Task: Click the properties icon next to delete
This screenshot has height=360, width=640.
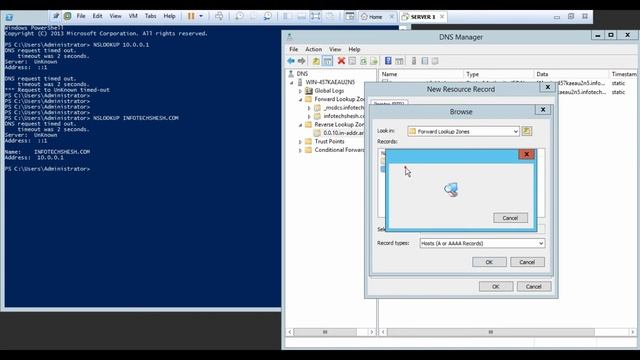Action: (352, 61)
